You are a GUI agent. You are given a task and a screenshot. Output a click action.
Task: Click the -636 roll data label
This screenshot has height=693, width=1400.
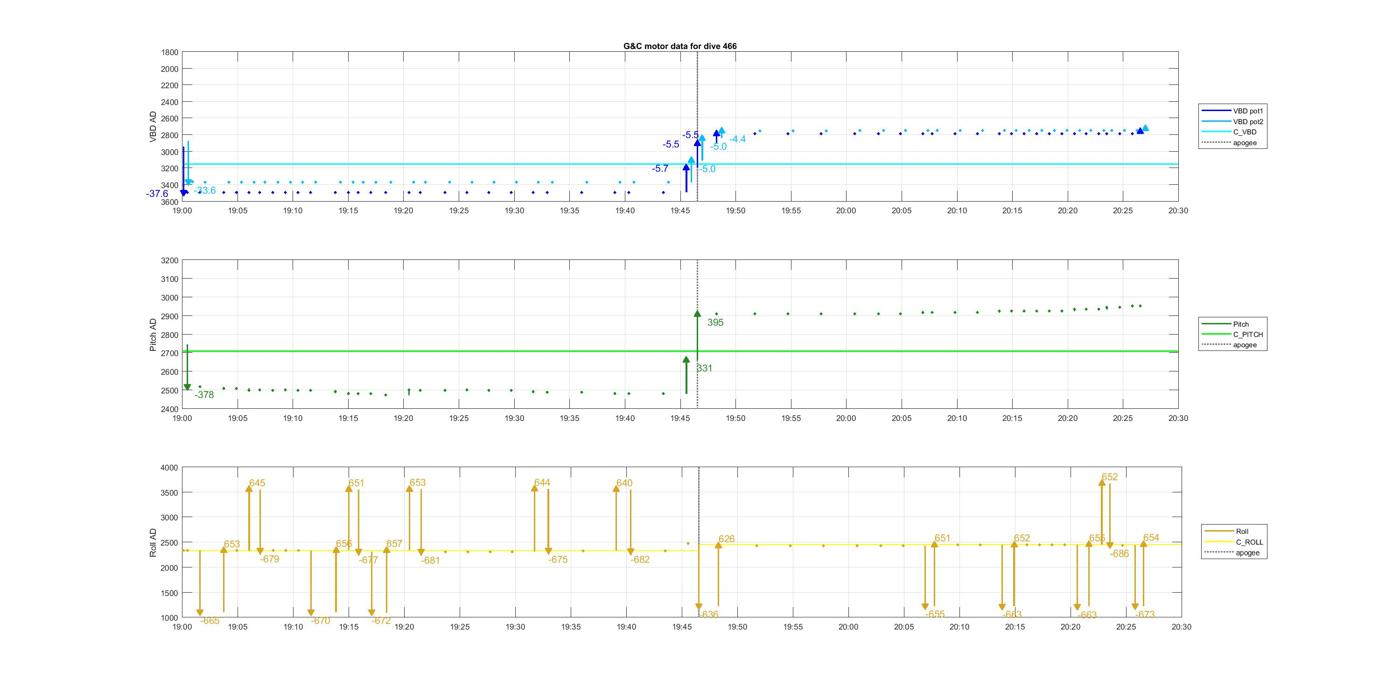click(708, 615)
